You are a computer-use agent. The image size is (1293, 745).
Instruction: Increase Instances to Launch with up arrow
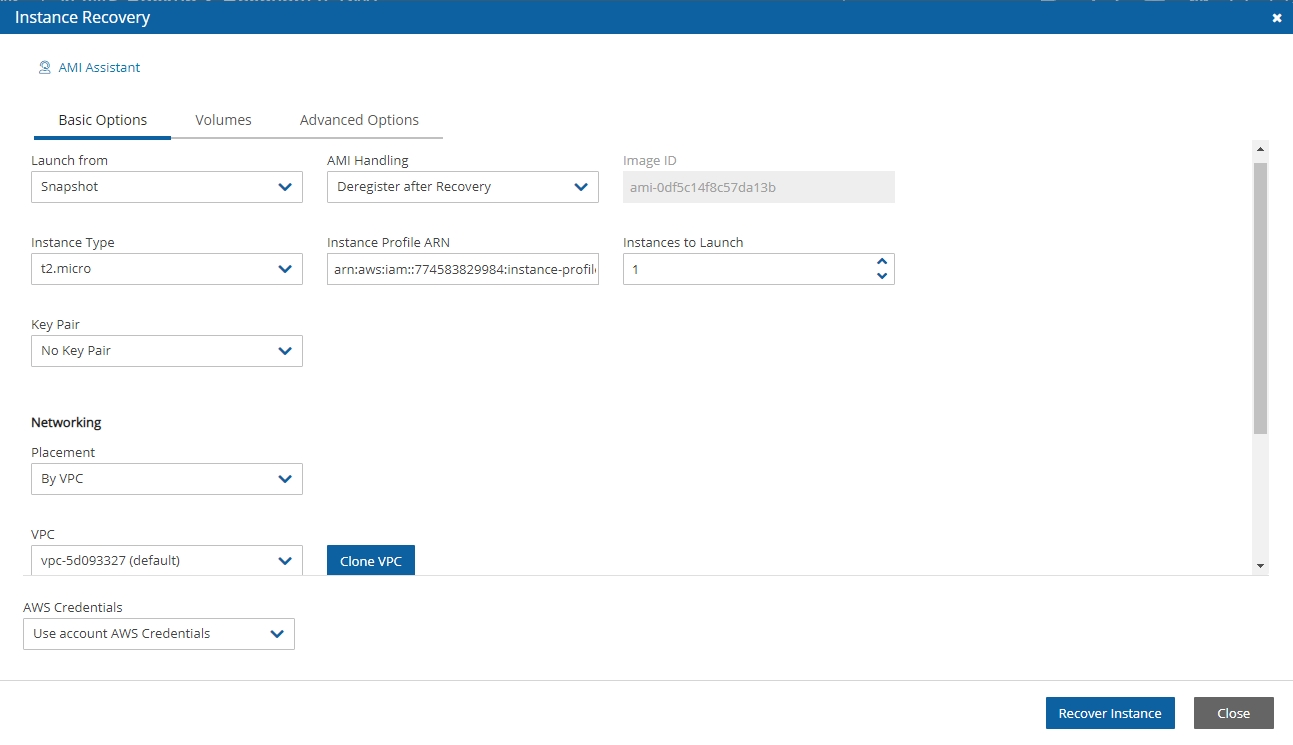[x=881, y=262]
